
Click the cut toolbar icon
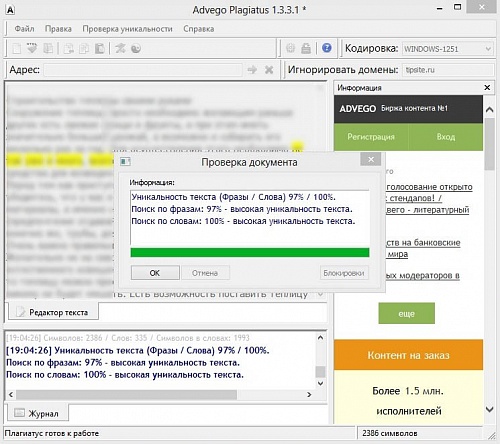69,48
